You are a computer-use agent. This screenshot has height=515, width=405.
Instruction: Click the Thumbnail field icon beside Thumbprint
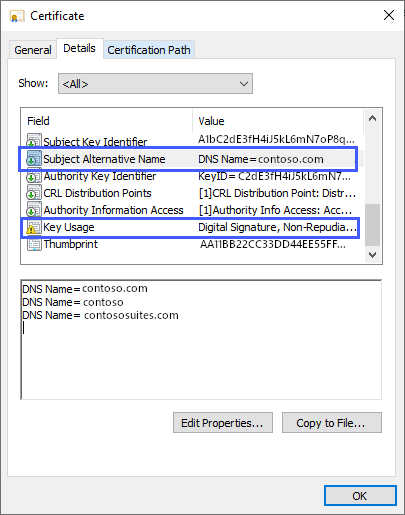pyautogui.click(x=34, y=244)
